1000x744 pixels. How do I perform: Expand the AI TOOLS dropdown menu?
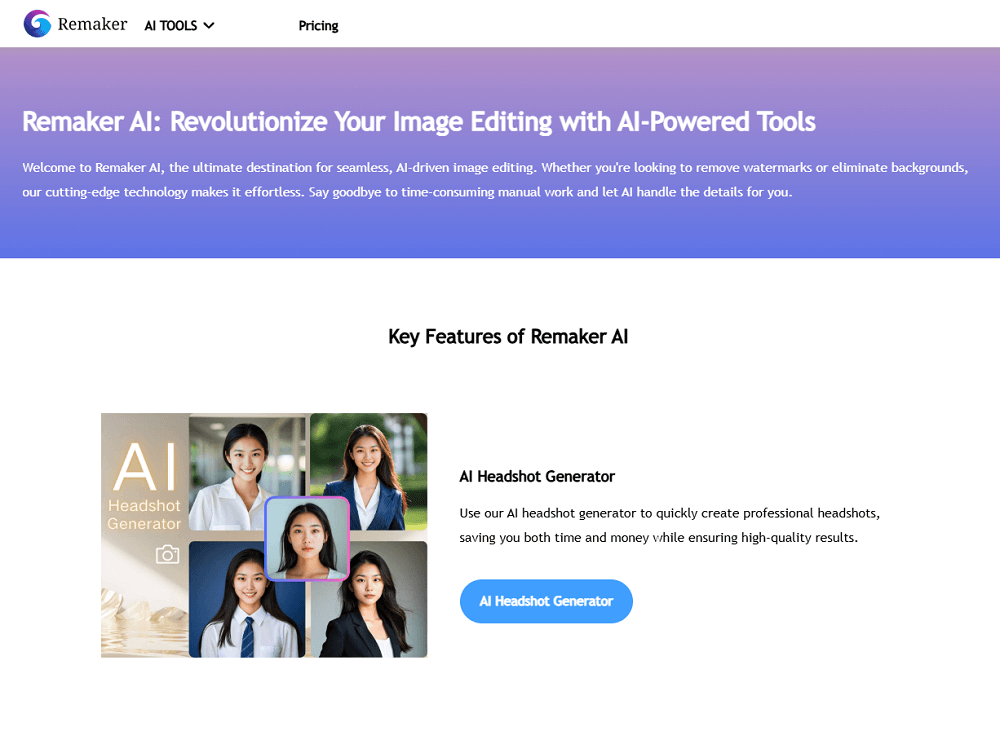179,26
